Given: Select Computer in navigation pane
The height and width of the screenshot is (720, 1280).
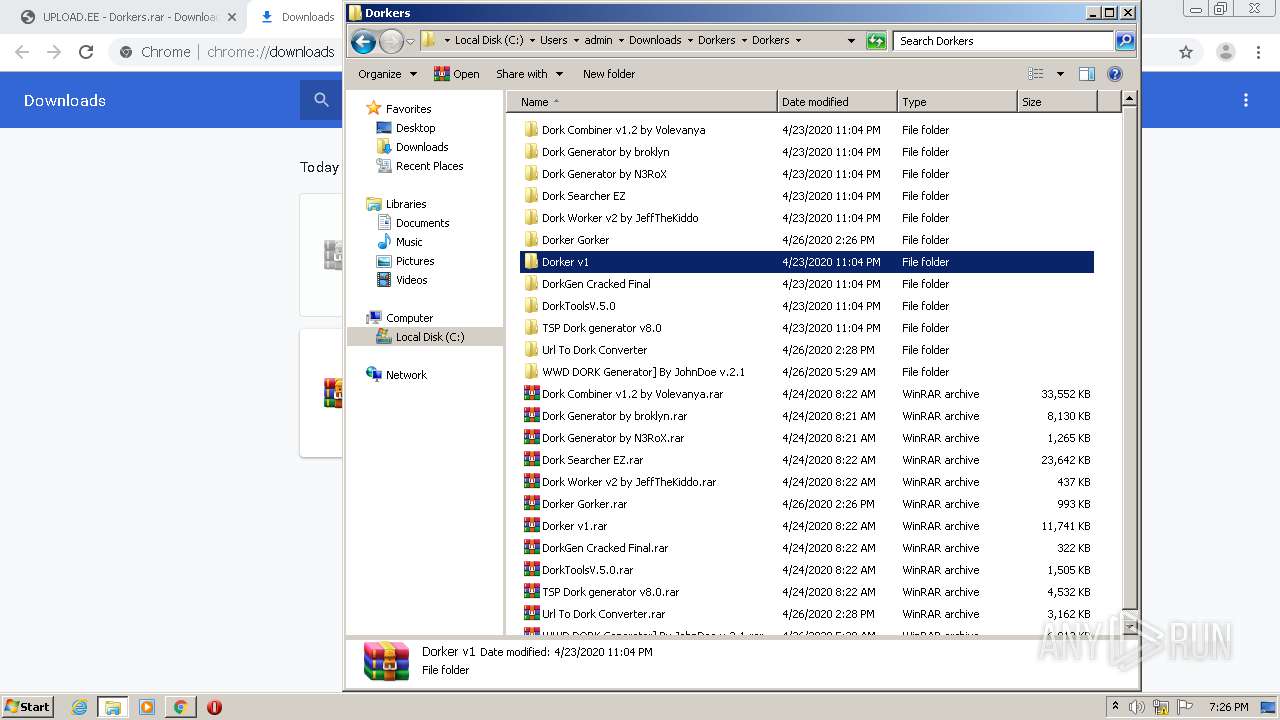Looking at the screenshot, I should tap(409, 318).
